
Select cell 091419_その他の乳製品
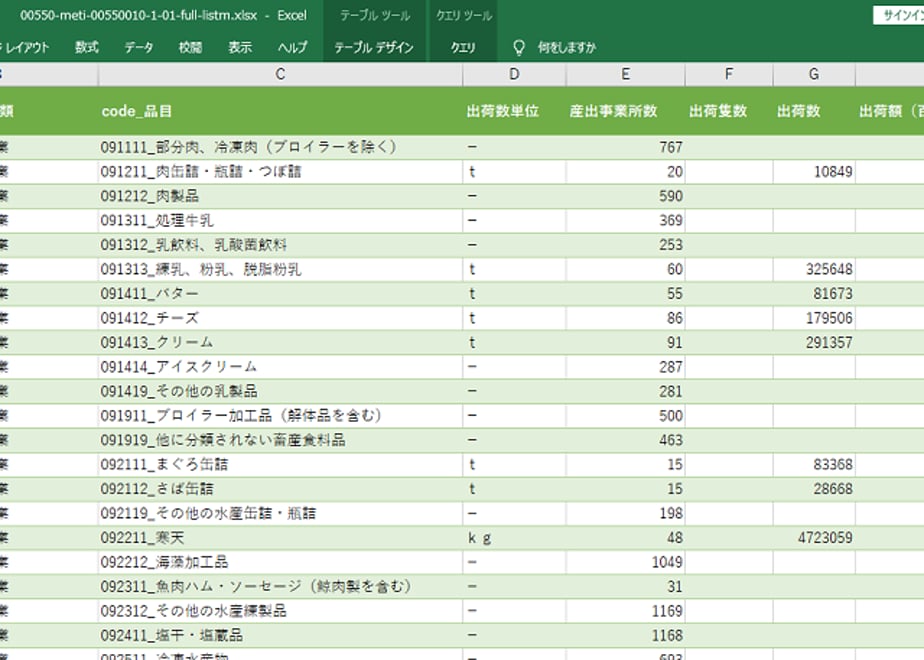pyautogui.click(x=280, y=391)
